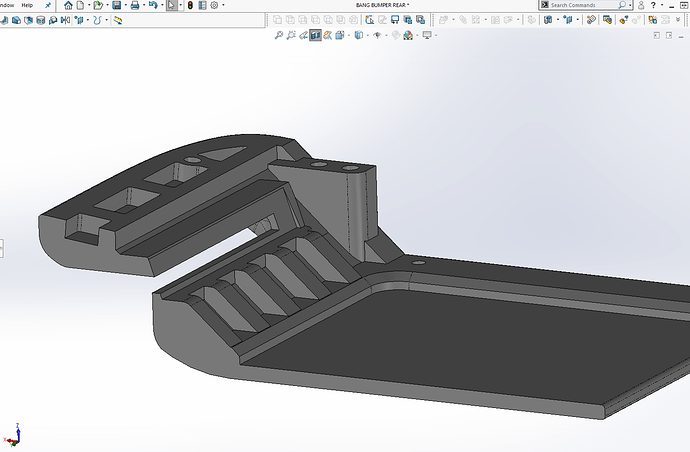
Task: Open View Orientation cube
Action: [x=339, y=35]
